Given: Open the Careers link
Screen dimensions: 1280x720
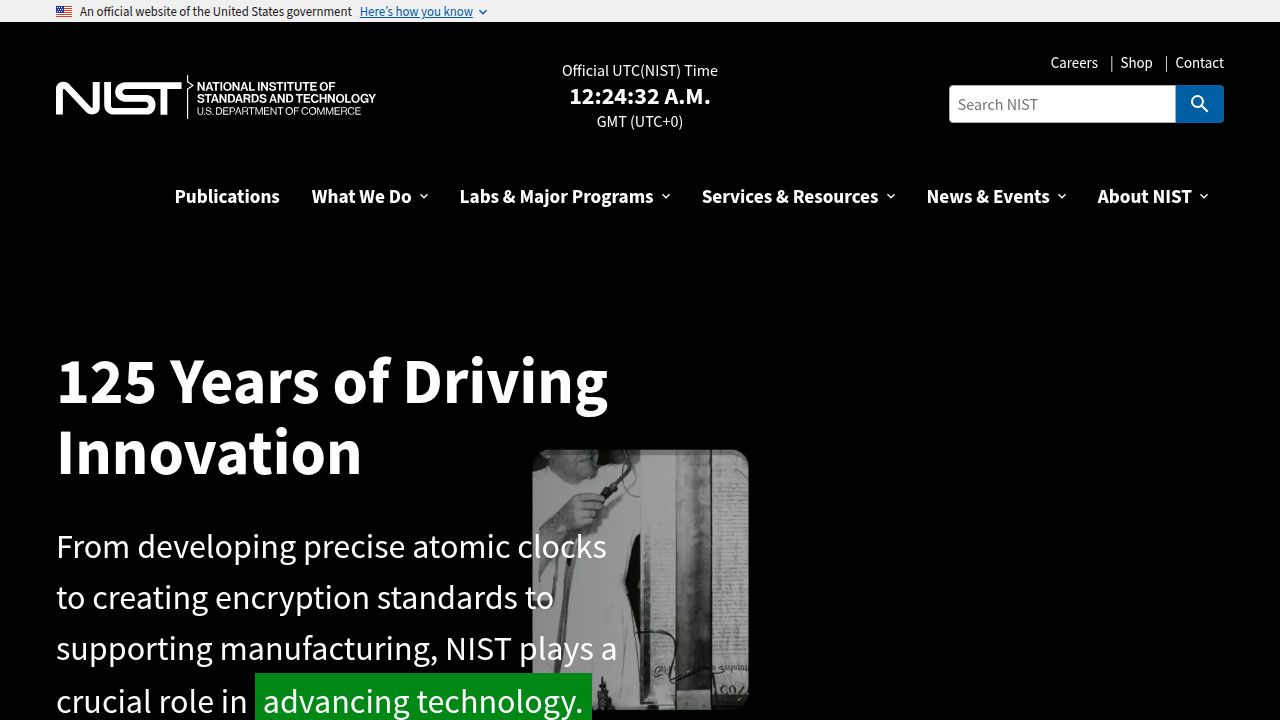Looking at the screenshot, I should [x=1074, y=63].
